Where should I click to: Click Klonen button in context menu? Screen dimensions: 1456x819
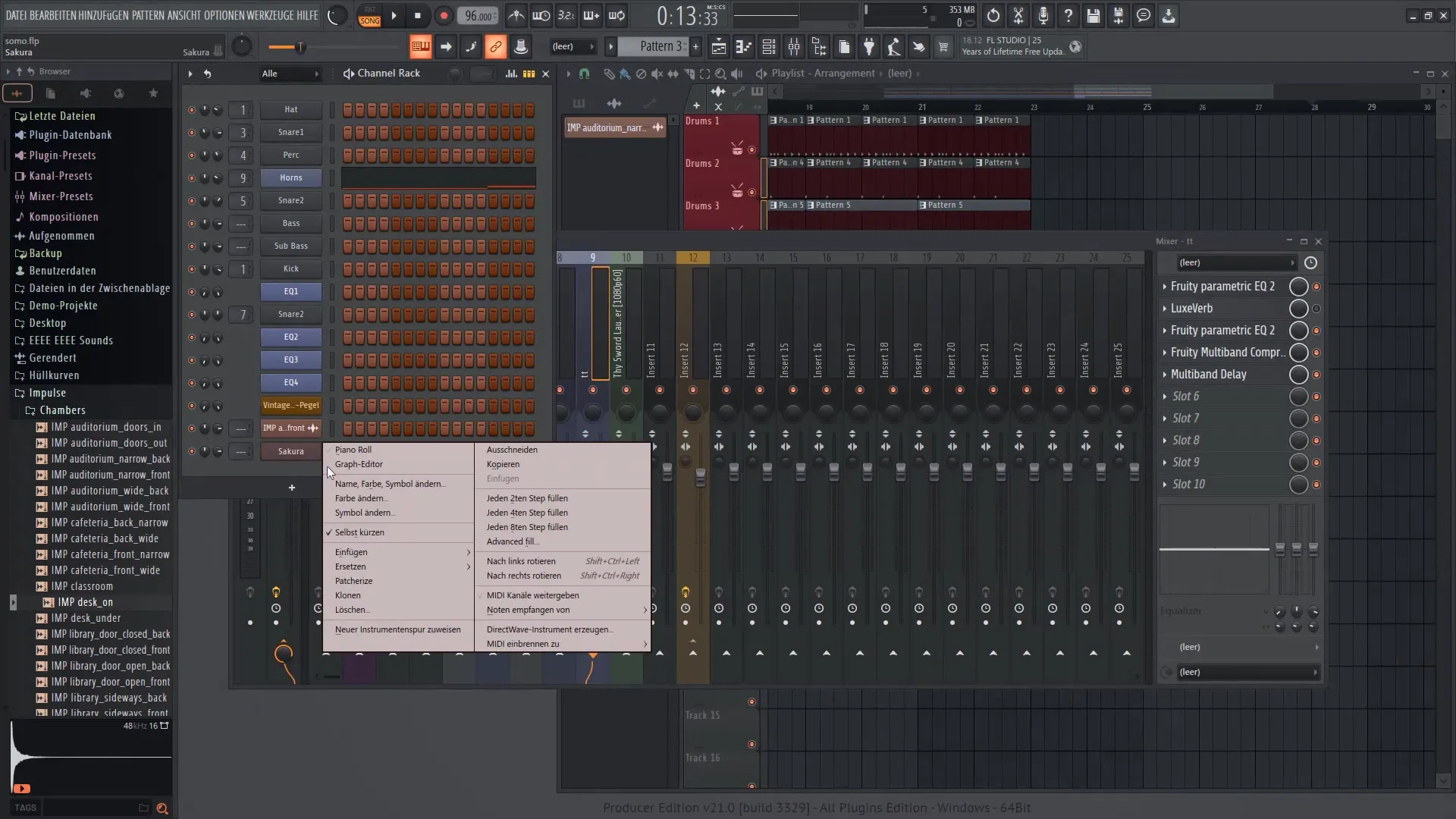click(x=348, y=595)
